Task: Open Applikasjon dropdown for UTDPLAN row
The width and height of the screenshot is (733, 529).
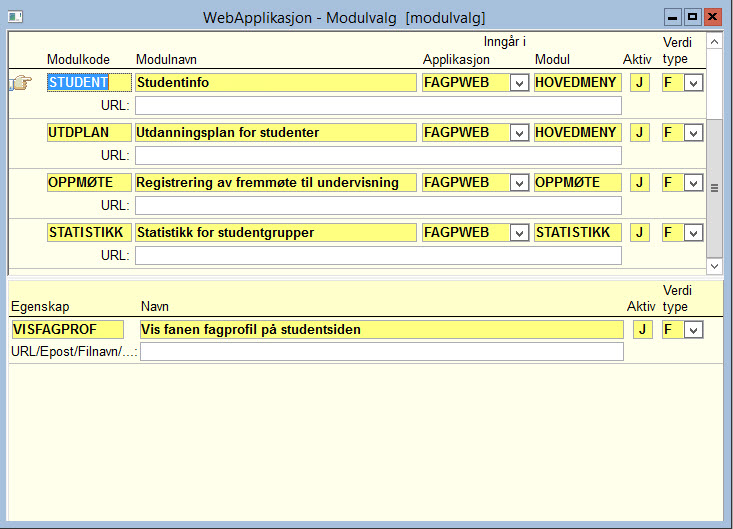Action: click(519, 133)
